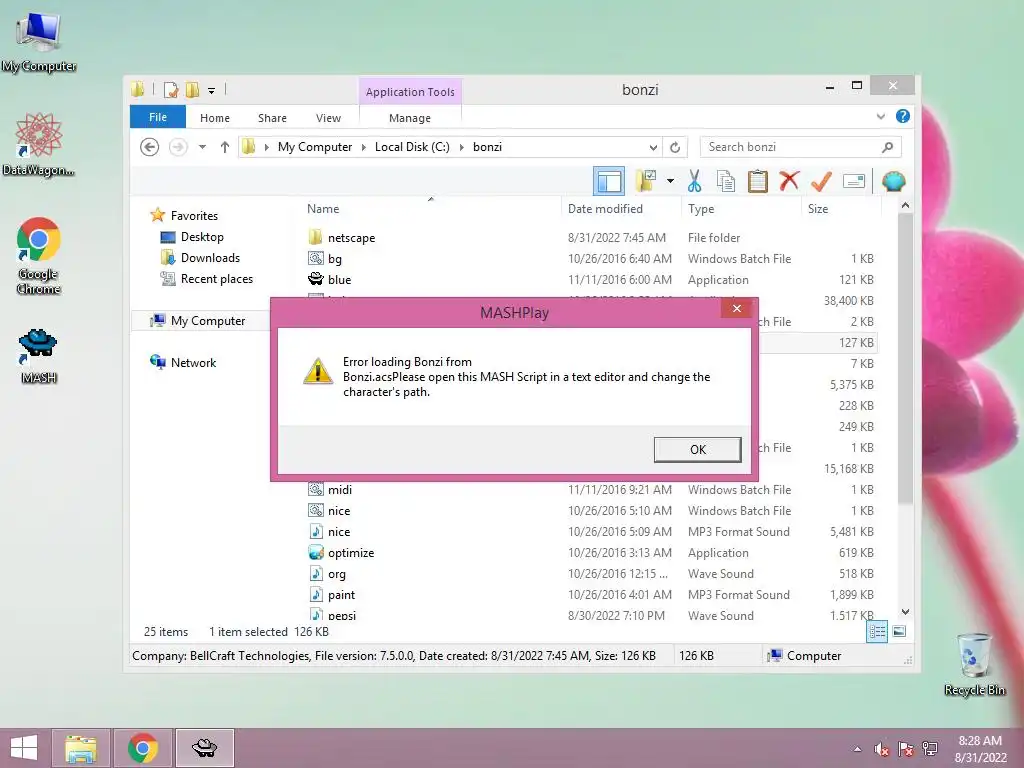Expand the ribbon with the chevron
The width and height of the screenshot is (1024, 768).
tap(880, 116)
